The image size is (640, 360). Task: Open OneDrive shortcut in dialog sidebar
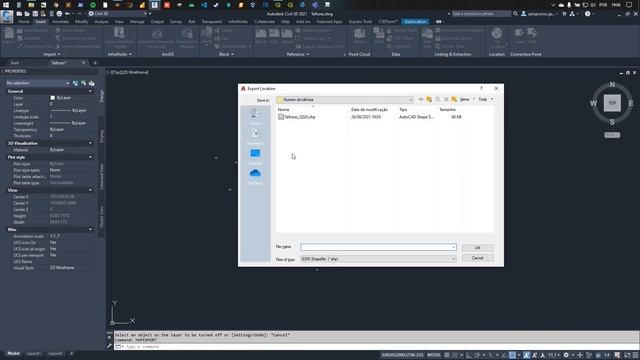pyautogui.click(x=255, y=176)
